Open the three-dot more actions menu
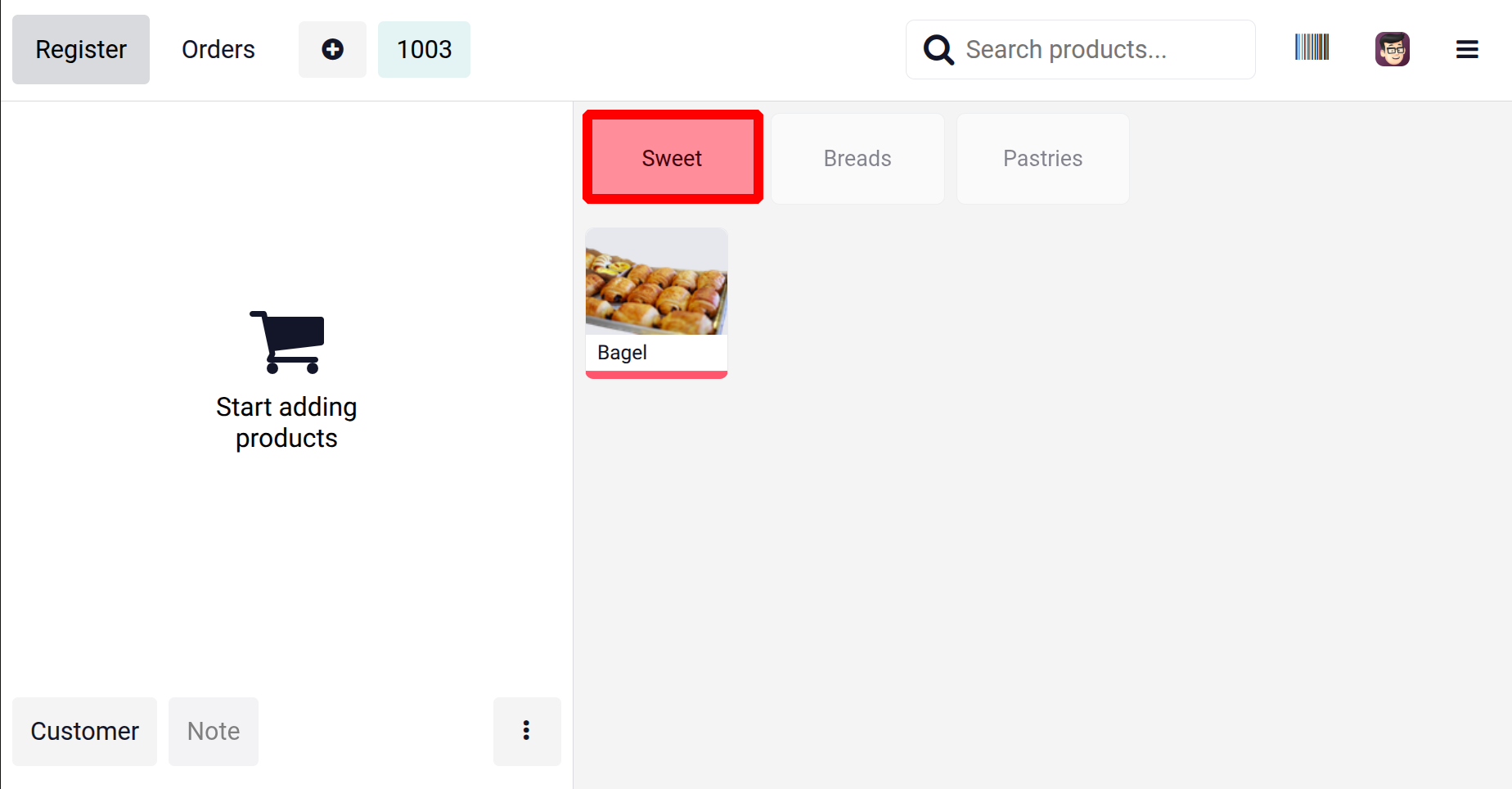This screenshot has width=1512, height=789. coord(527,731)
